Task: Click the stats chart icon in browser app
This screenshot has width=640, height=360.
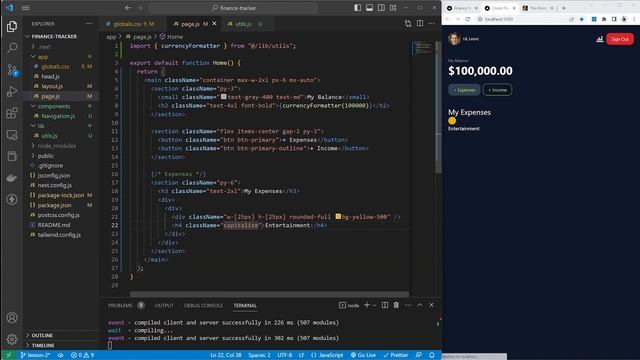Action: click(600, 39)
